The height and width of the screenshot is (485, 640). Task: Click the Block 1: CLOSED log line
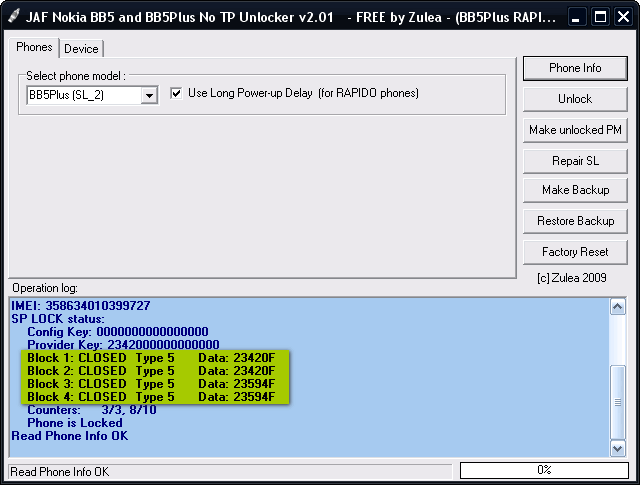point(151,358)
